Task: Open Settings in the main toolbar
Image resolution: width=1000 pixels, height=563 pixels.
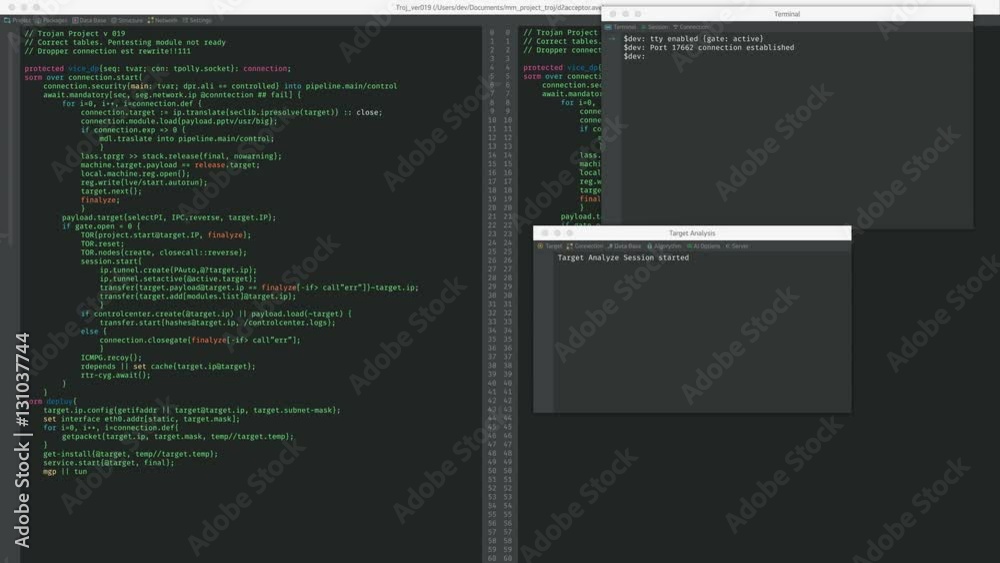Action: coord(197,20)
